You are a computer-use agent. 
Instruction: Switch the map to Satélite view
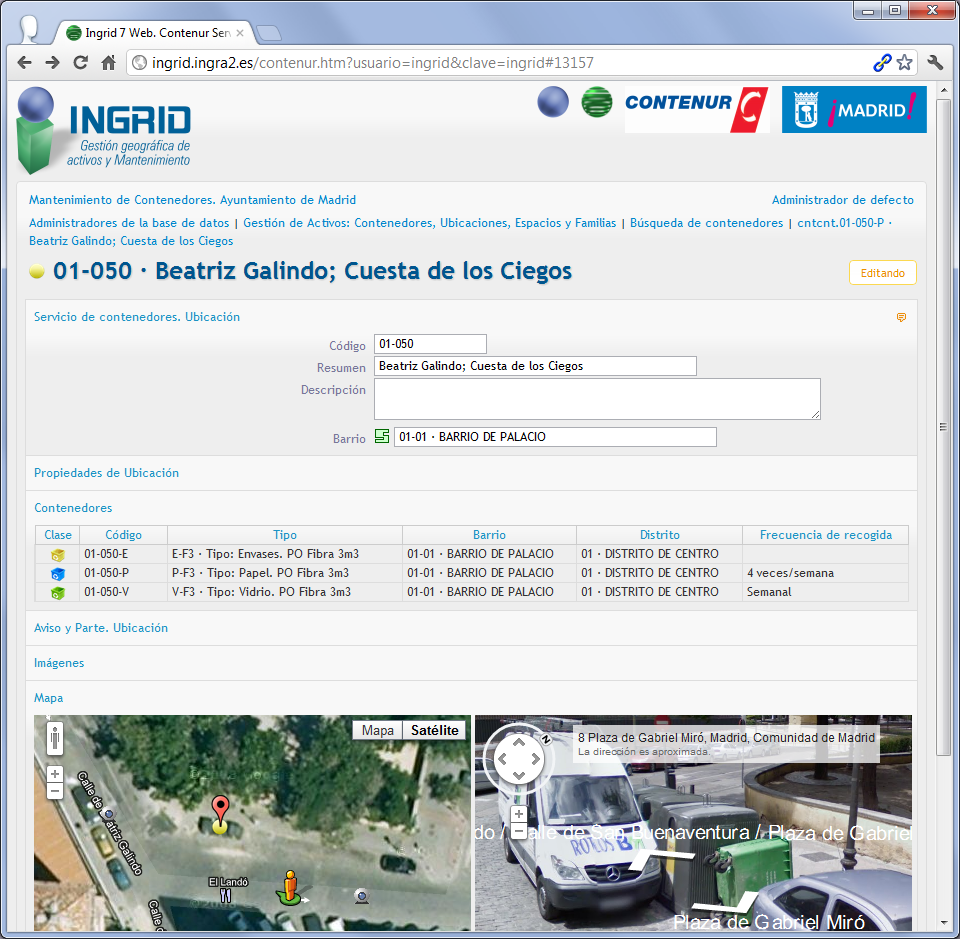click(435, 731)
